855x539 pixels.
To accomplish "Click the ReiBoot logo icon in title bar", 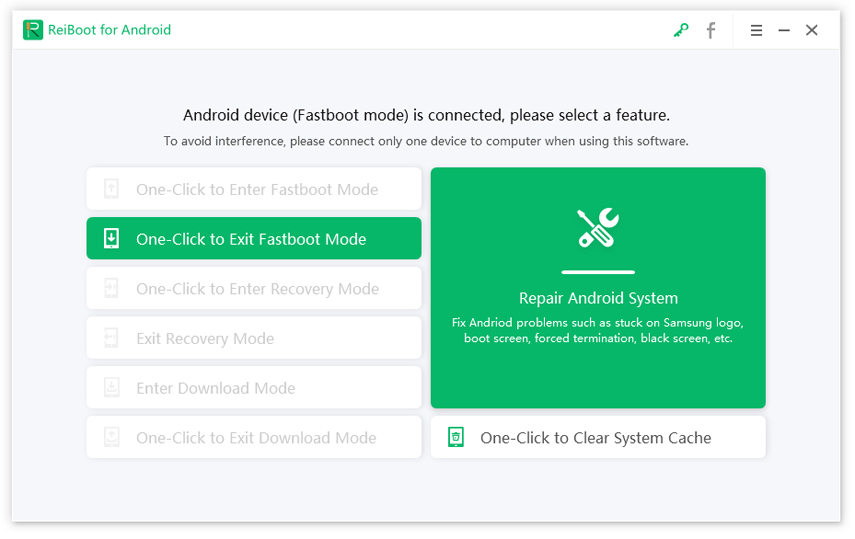I will (33, 30).
